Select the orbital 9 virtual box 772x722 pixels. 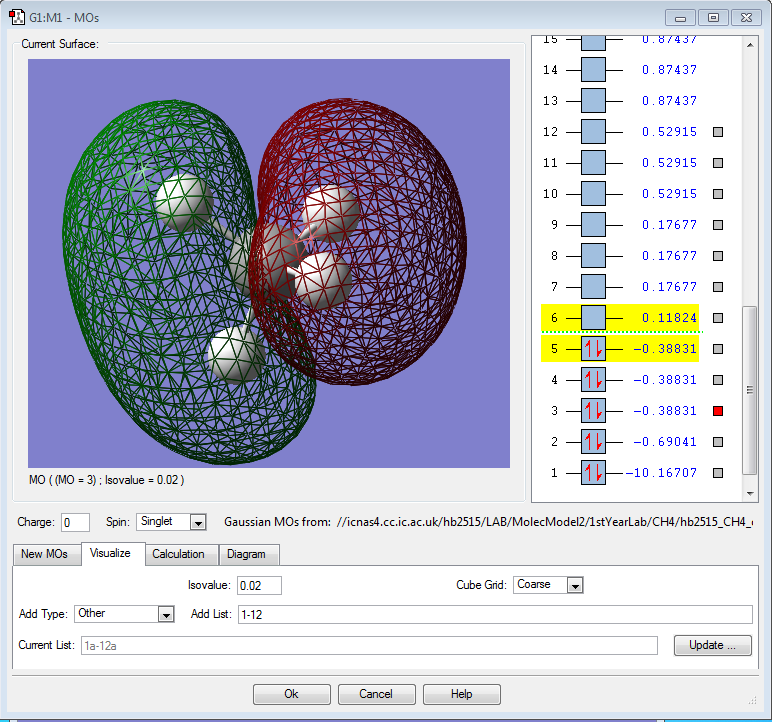click(x=593, y=225)
